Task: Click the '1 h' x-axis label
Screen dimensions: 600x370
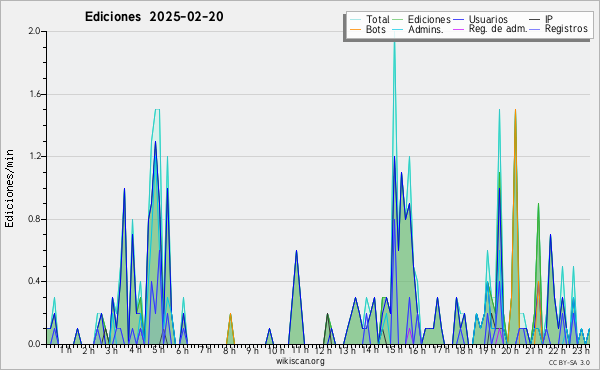Action: pos(65,350)
